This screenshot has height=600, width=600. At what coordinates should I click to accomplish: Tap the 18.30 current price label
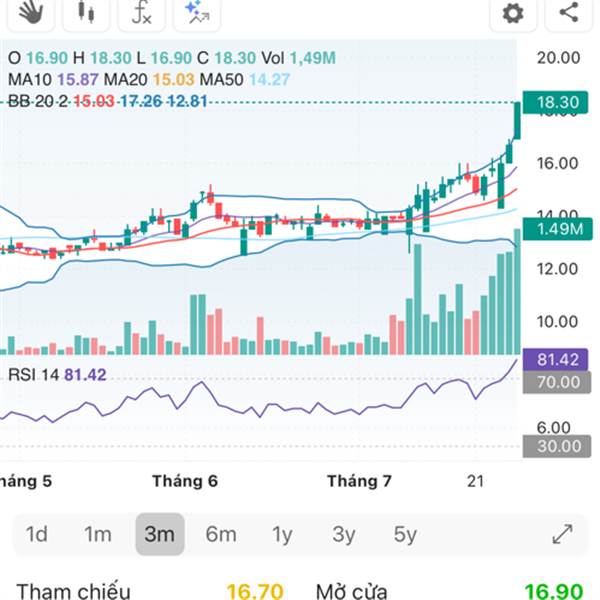tap(555, 102)
